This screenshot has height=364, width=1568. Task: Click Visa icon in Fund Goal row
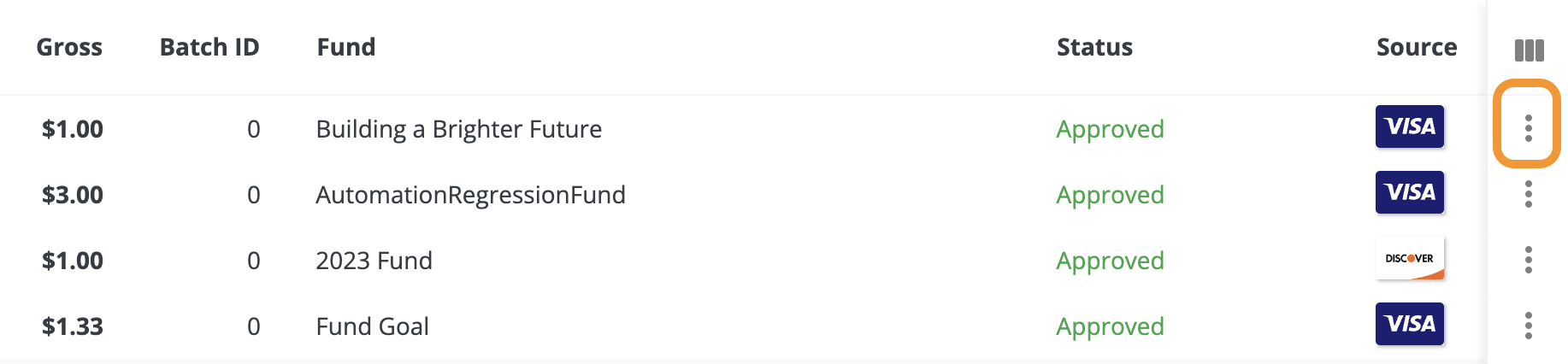point(1410,324)
